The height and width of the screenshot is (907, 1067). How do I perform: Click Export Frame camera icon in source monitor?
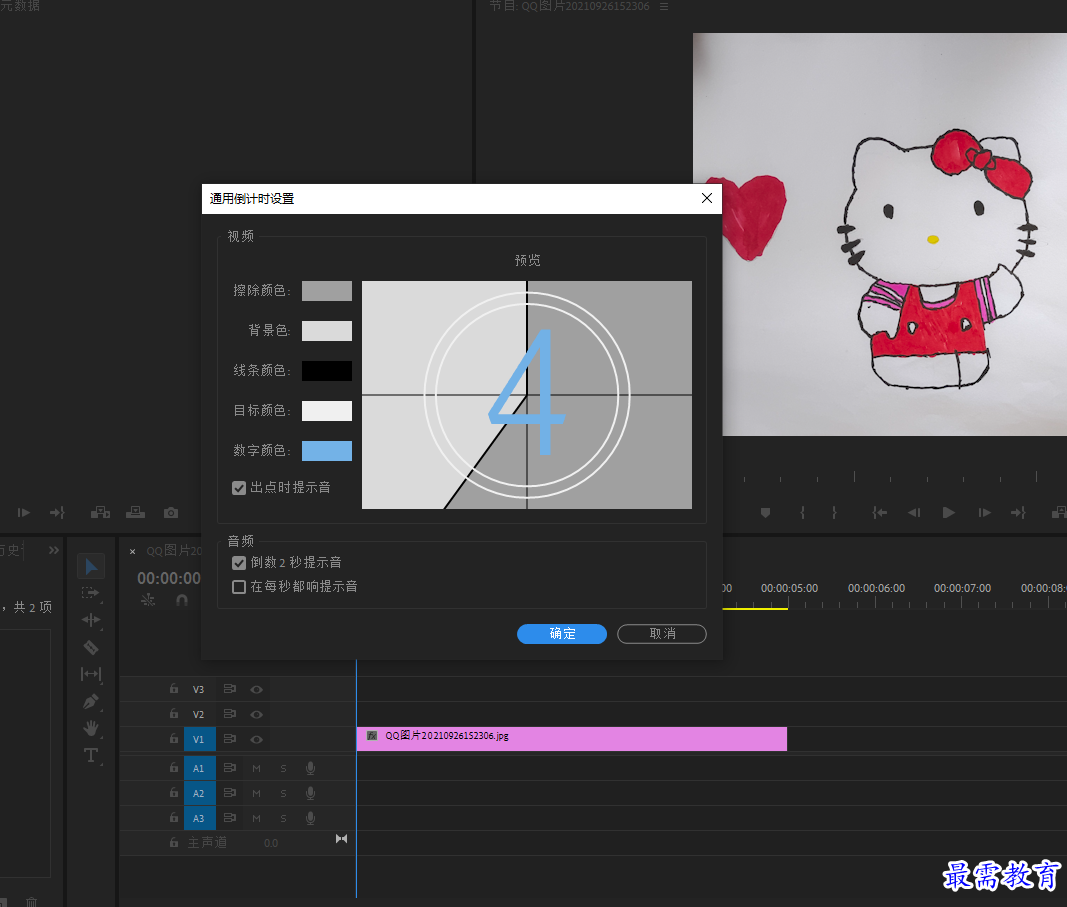(171, 512)
